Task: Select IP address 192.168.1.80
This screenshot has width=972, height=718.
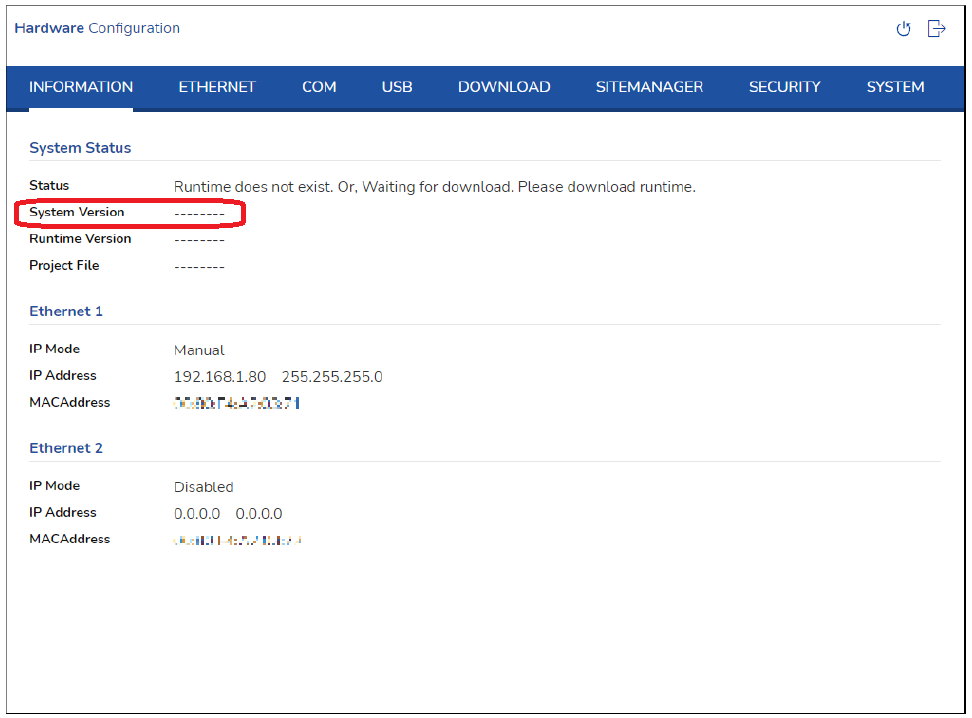Action: 219,377
